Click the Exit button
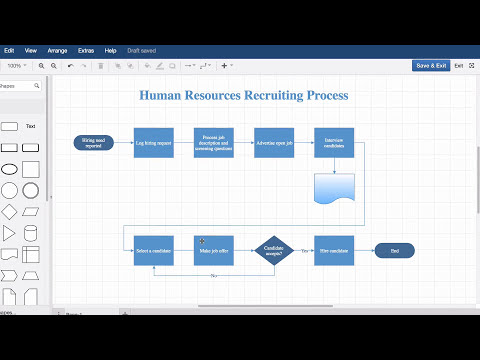Screen dimensions: 480x360 pyautogui.click(x=459, y=66)
